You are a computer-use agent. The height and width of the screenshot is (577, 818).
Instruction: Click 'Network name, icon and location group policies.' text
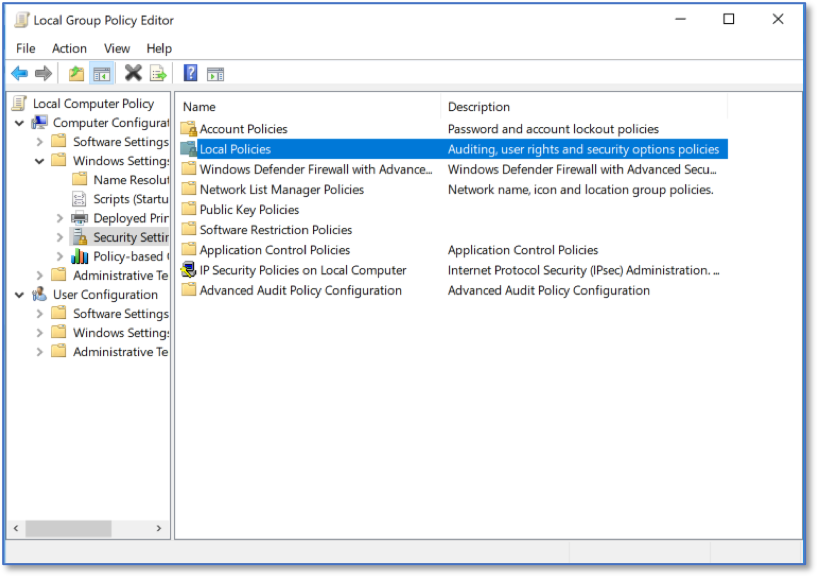[x=580, y=189]
